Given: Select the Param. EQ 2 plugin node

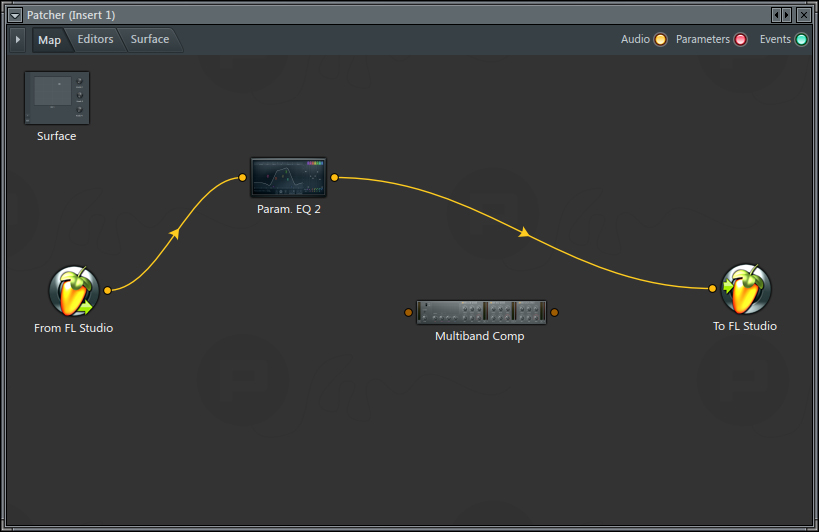Looking at the screenshot, I should coord(288,177).
